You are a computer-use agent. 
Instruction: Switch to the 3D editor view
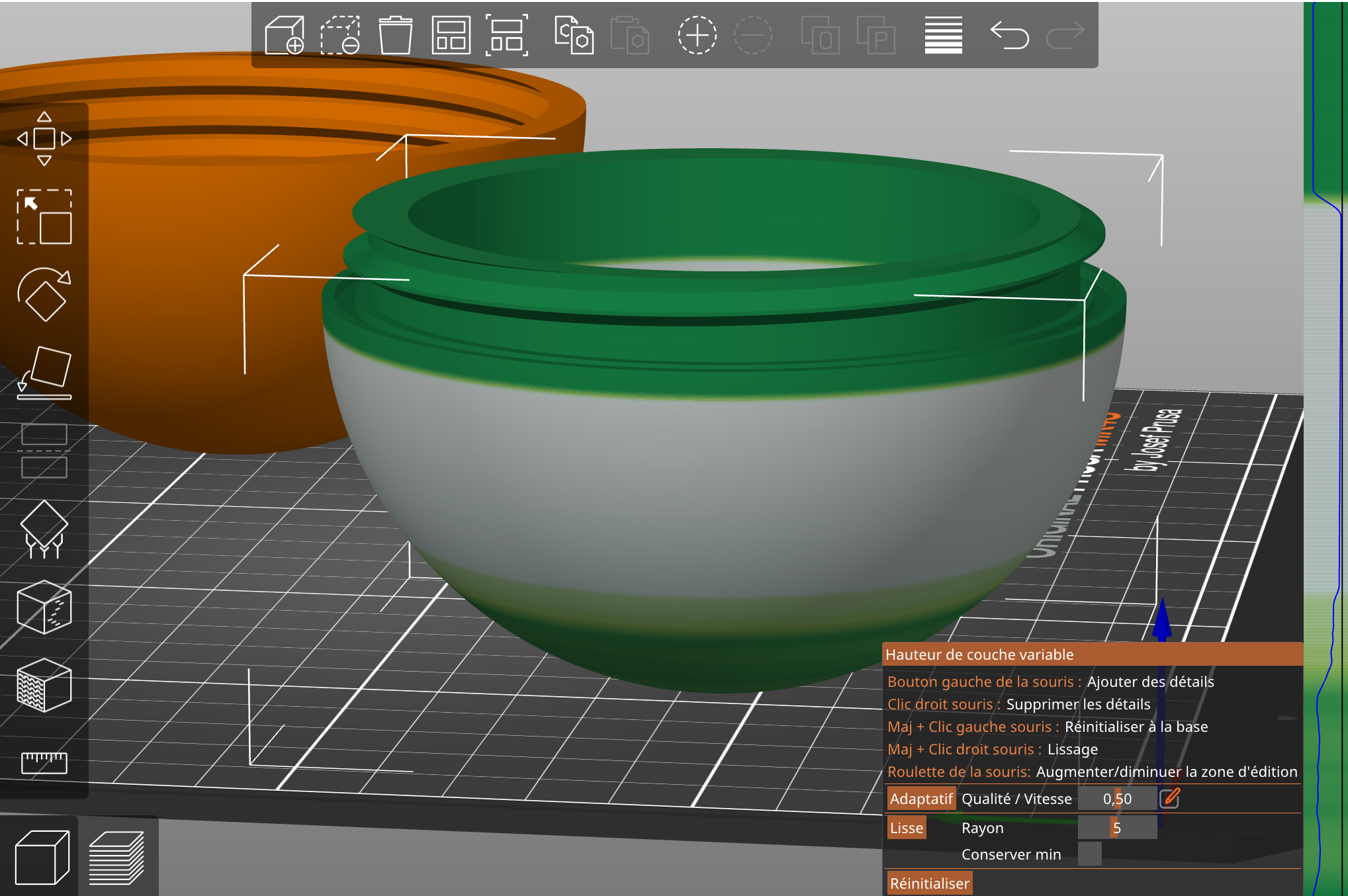(41, 857)
